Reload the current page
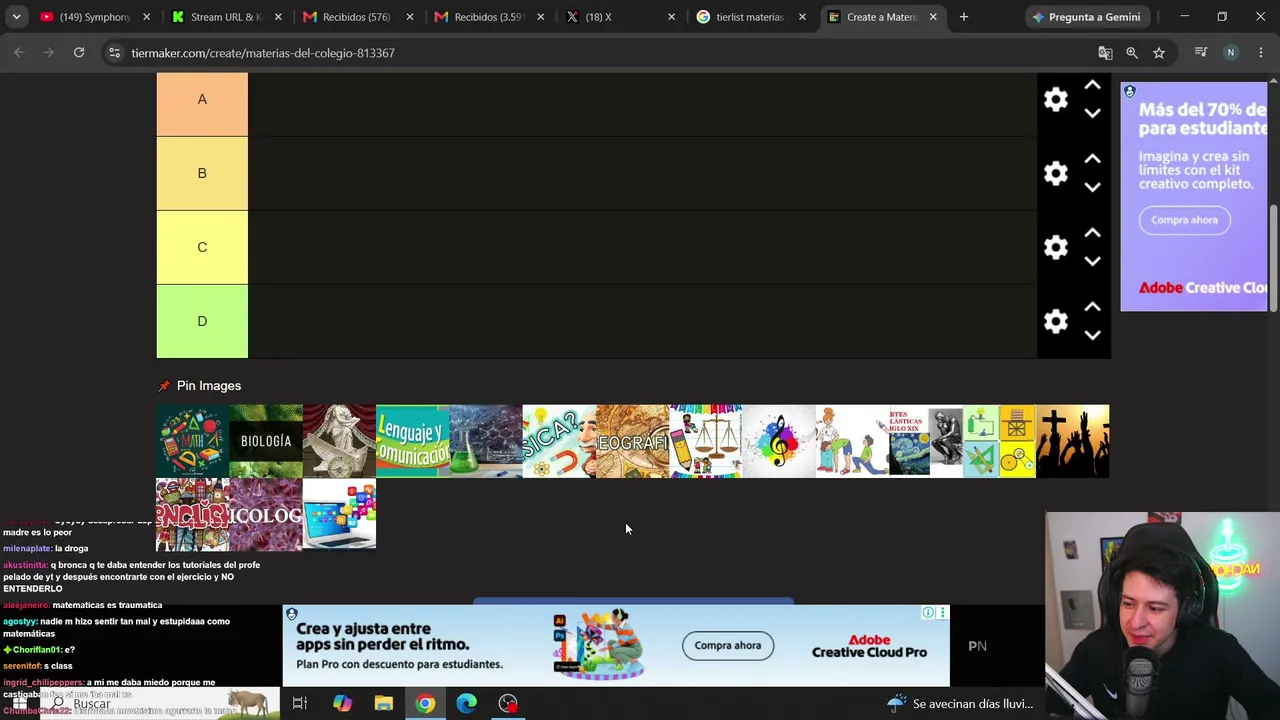The image size is (1280, 720). [79, 53]
